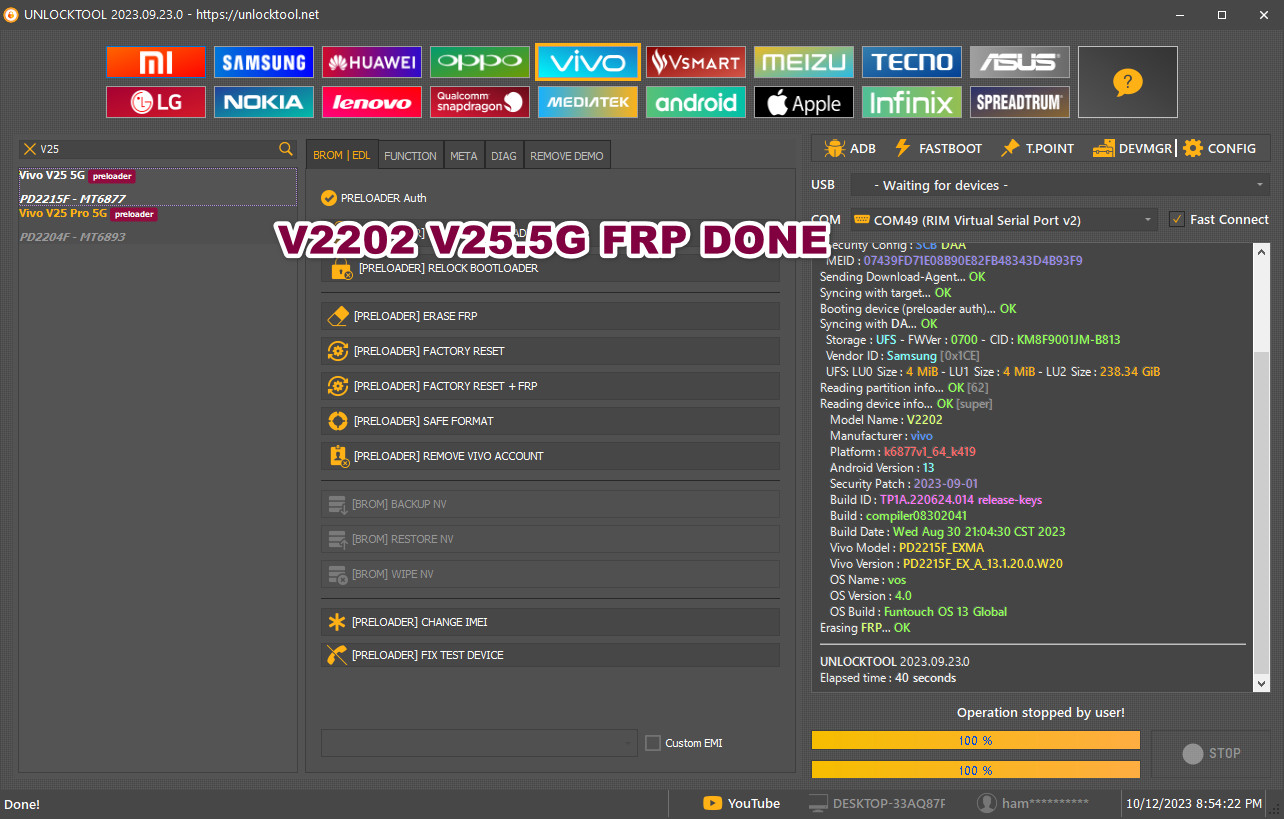Open the FASTBOOT tool
The height and width of the screenshot is (819, 1284).
[x=938, y=148]
